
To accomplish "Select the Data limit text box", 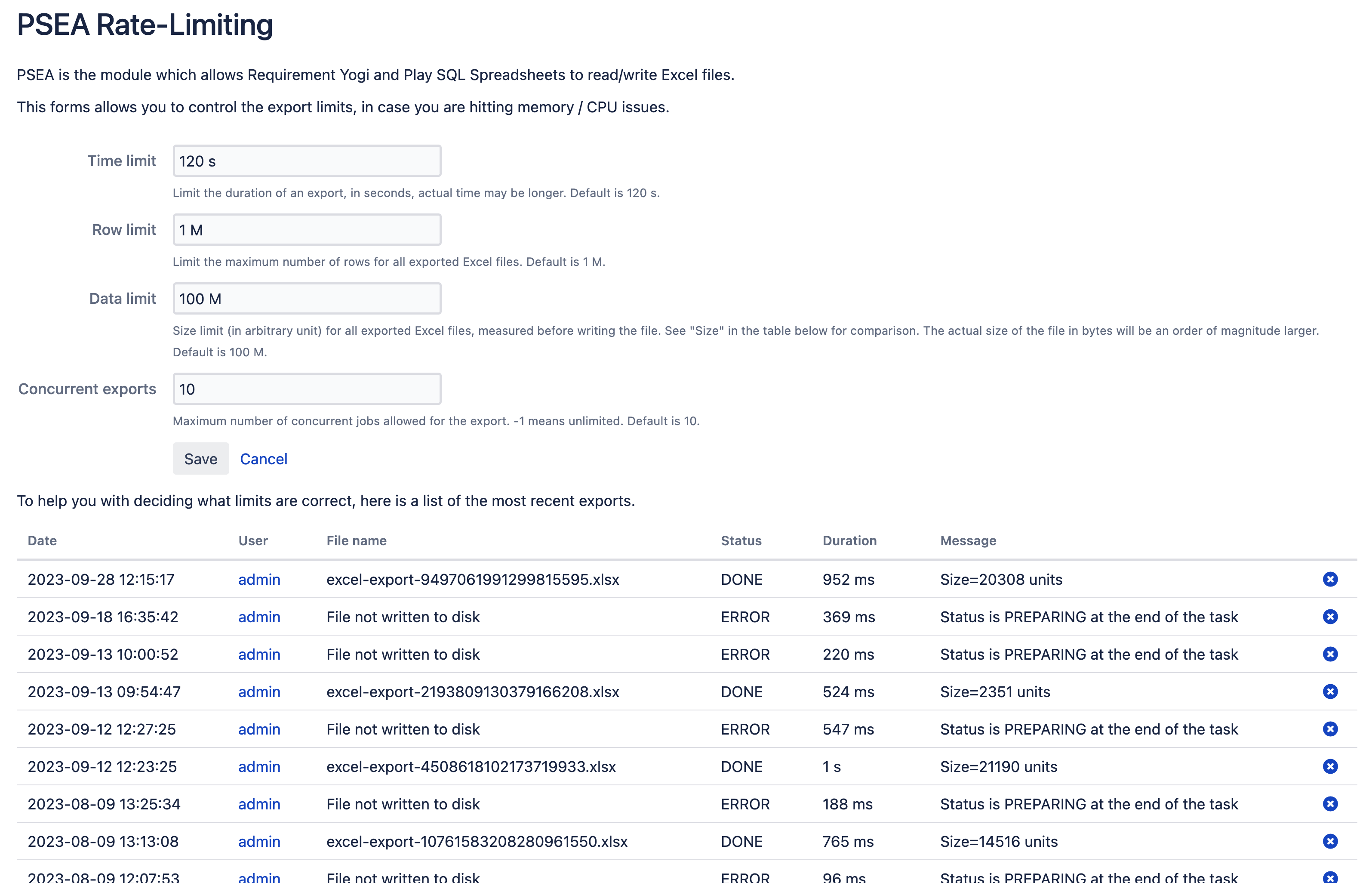I will coord(307,299).
